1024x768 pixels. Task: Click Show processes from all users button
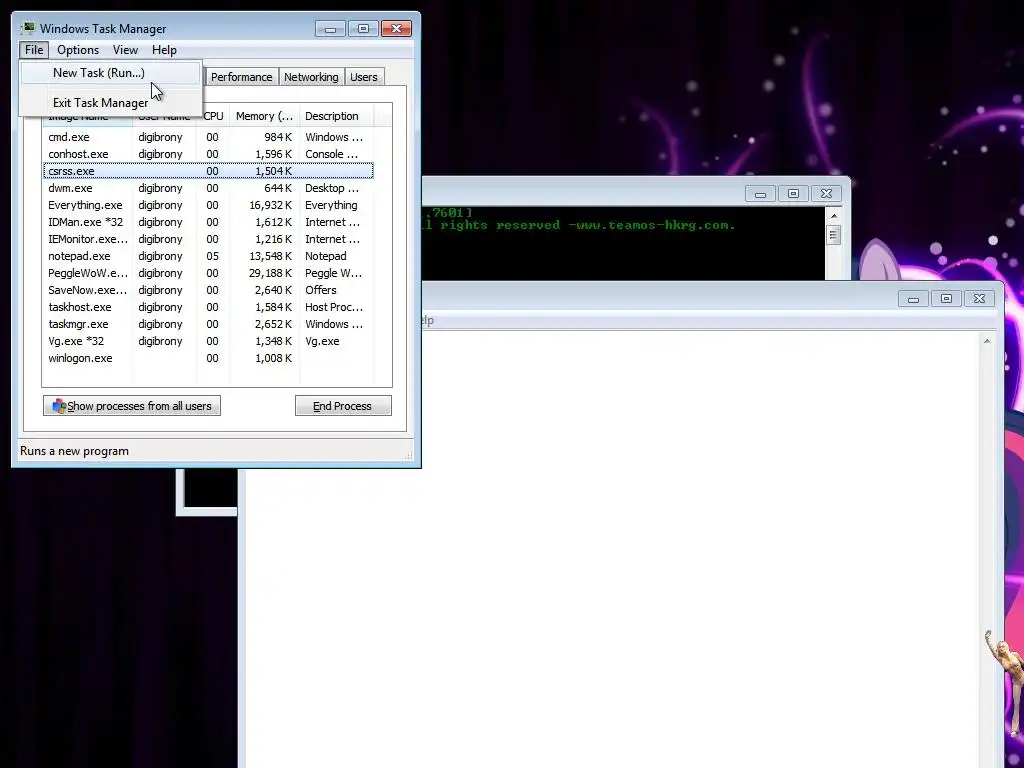click(131, 406)
